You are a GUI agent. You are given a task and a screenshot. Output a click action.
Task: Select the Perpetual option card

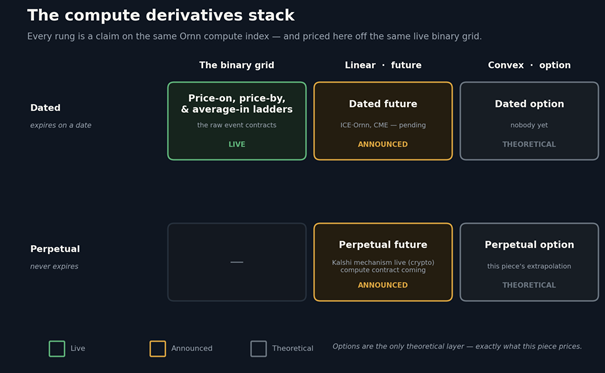tap(529, 262)
